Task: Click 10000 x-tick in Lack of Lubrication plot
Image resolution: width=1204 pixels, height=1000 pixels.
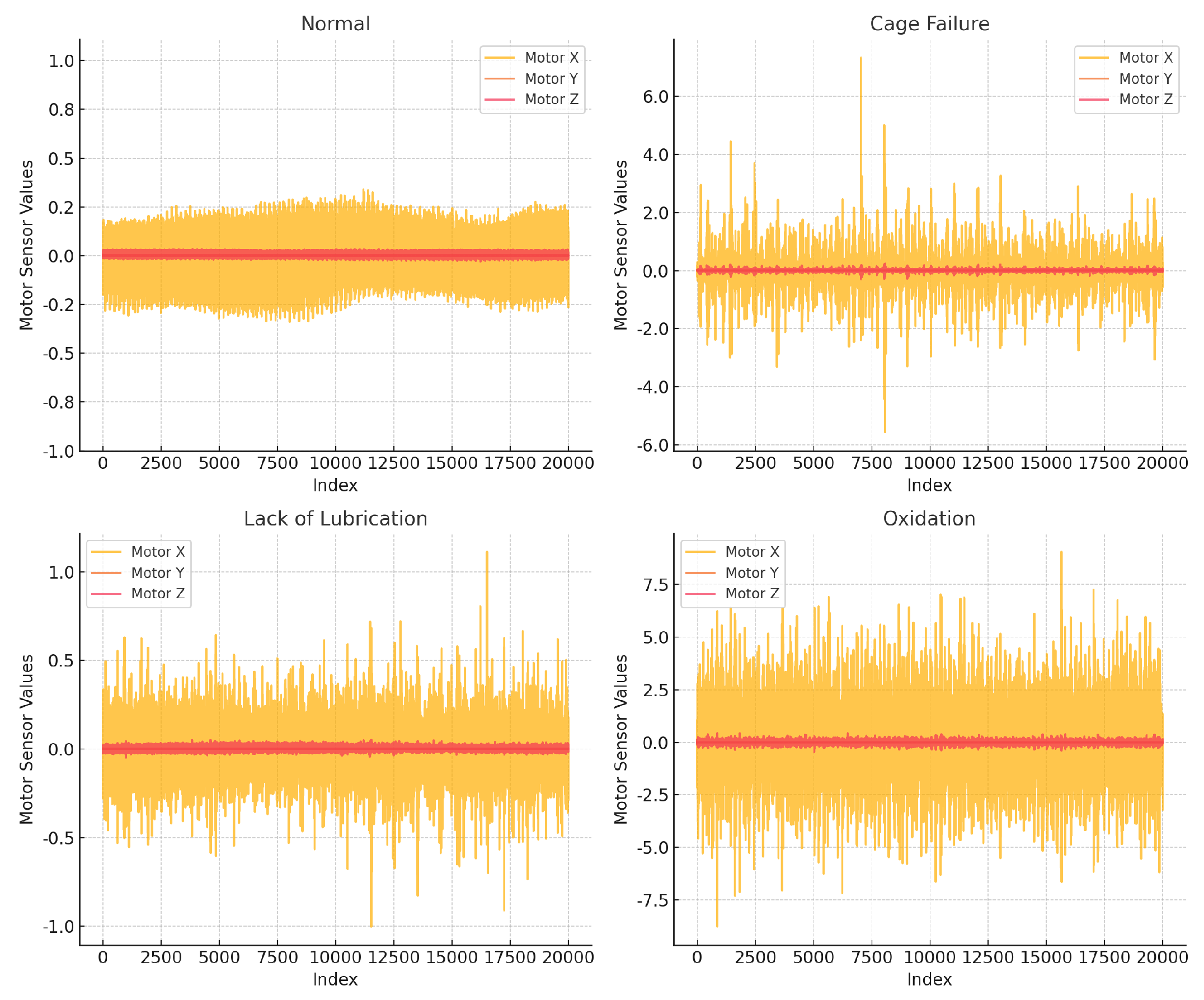Action: click(335, 957)
